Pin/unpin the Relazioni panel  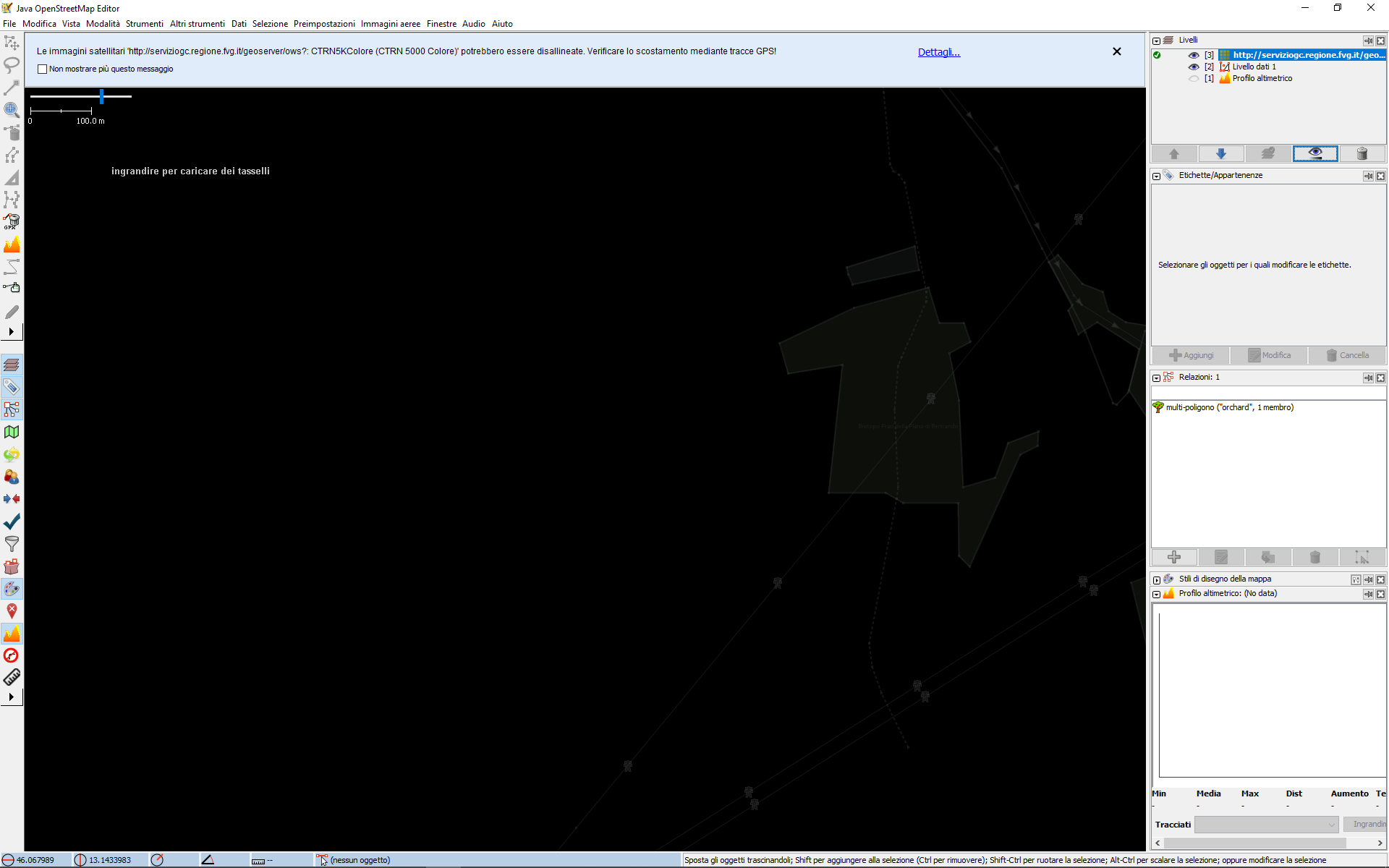[x=1368, y=378]
